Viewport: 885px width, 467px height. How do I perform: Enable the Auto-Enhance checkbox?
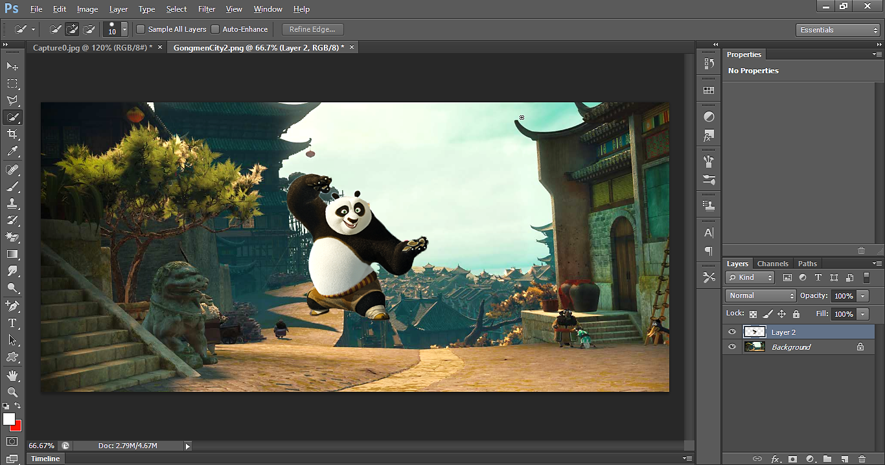215,29
